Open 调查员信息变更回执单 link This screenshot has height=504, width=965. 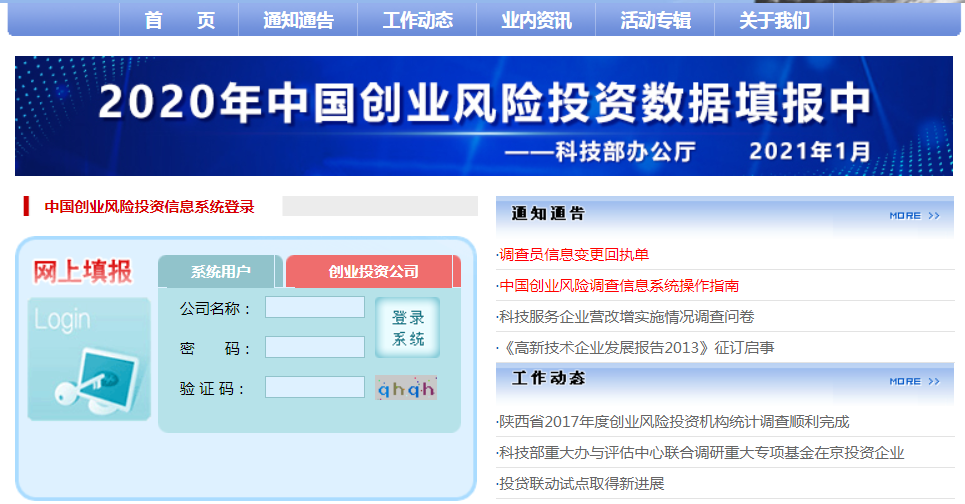point(574,255)
